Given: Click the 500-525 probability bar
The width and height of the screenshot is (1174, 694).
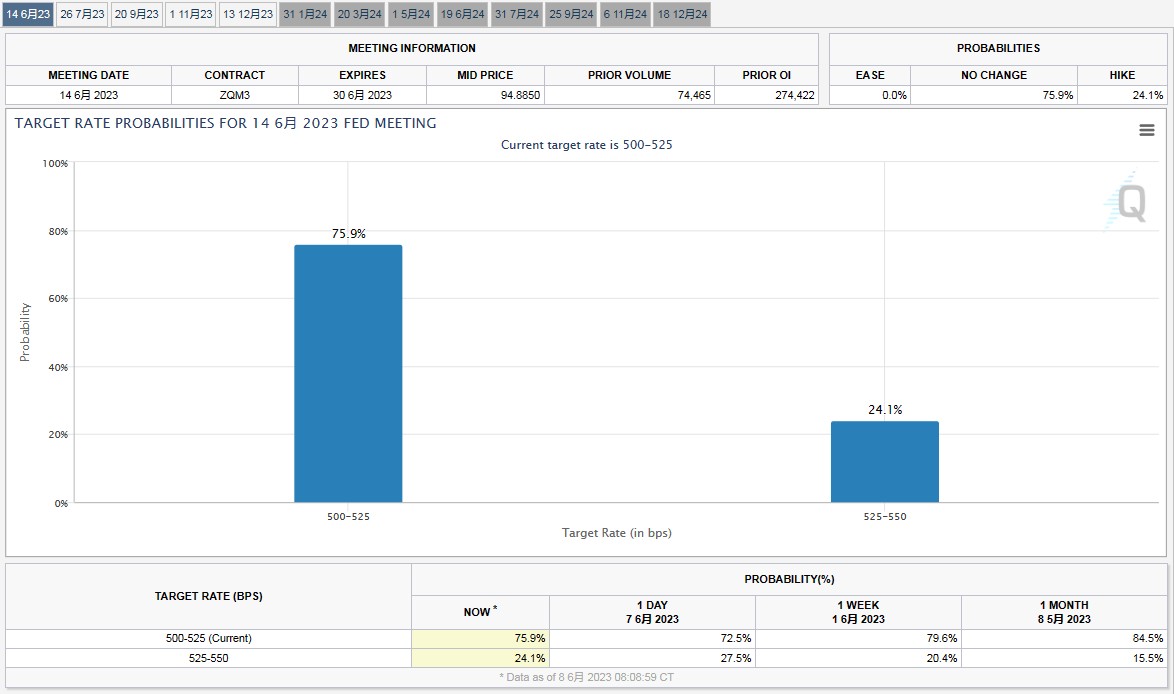Looking at the screenshot, I should coord(348,373).
